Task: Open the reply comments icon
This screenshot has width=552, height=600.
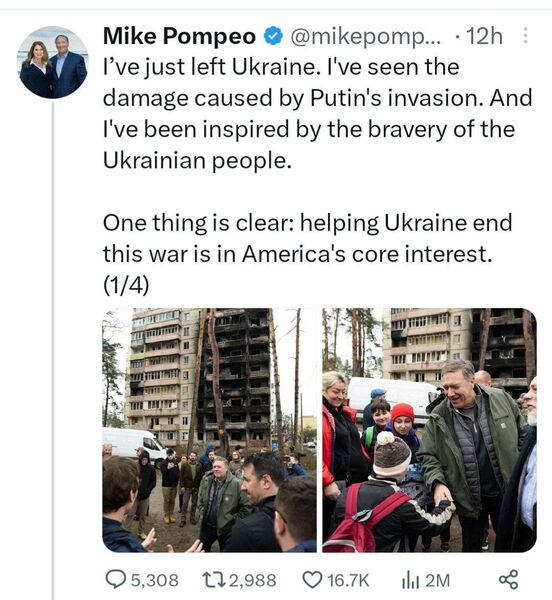Action: pos(114,580)
